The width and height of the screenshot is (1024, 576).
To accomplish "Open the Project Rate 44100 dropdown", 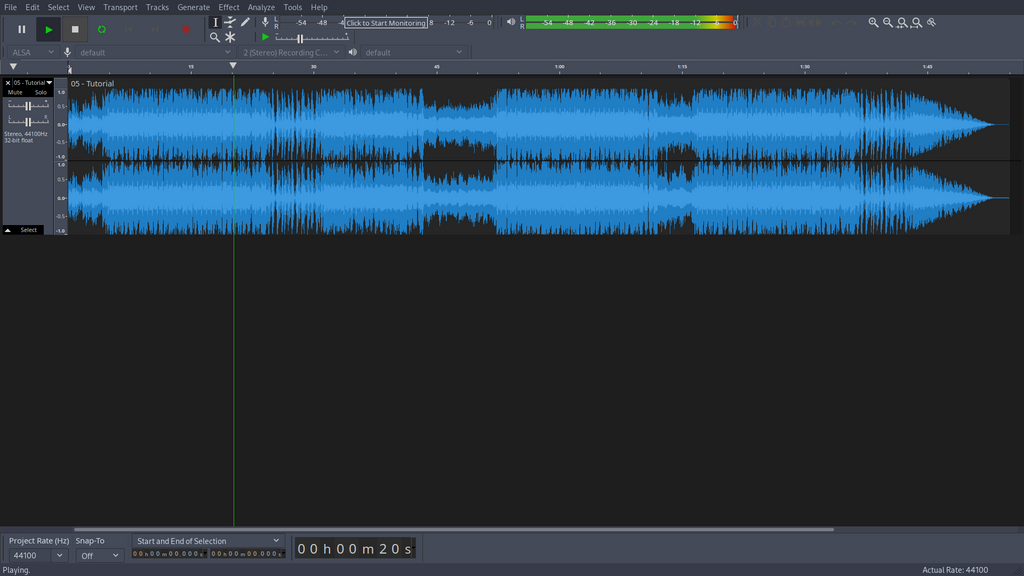I will [x=59, y=555].
